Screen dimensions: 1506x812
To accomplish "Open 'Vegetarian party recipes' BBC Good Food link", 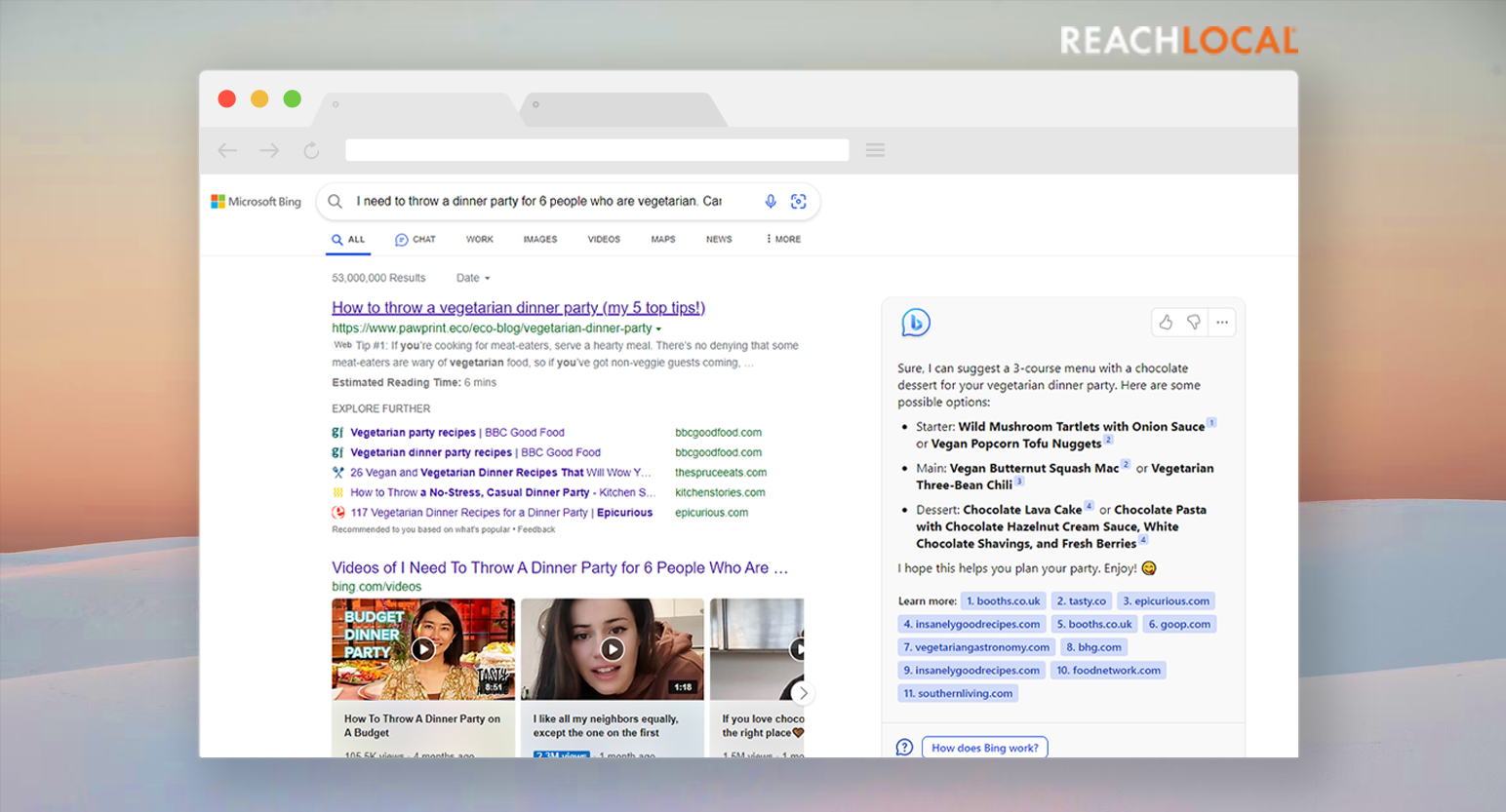I will 457,433.
